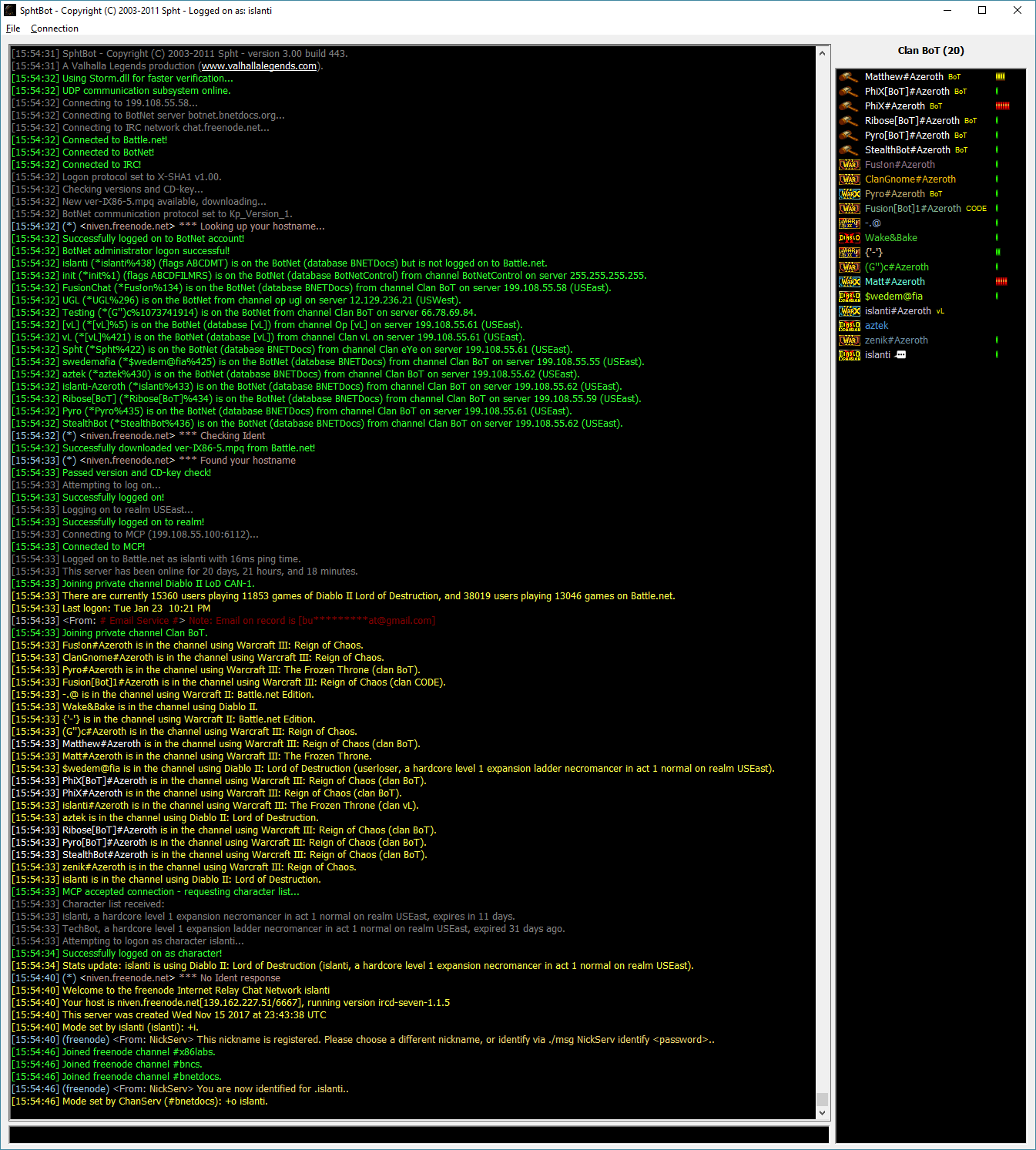Select user StealthBot#Azeroth in the list
The height and width of the screenshot is (1150, 1036).
907,150
